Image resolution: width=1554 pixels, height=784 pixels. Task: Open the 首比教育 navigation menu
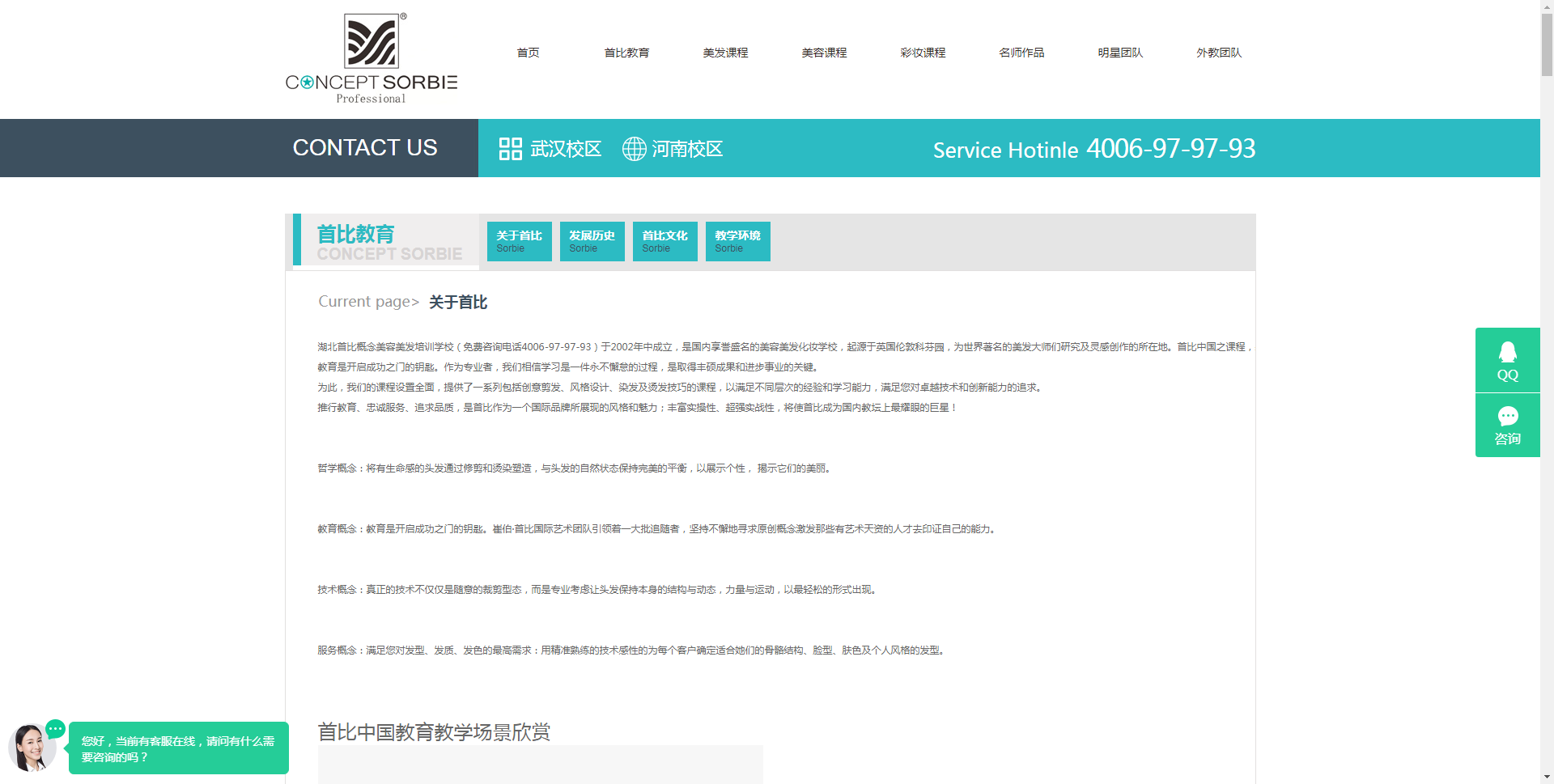click(x=626, y=53)
